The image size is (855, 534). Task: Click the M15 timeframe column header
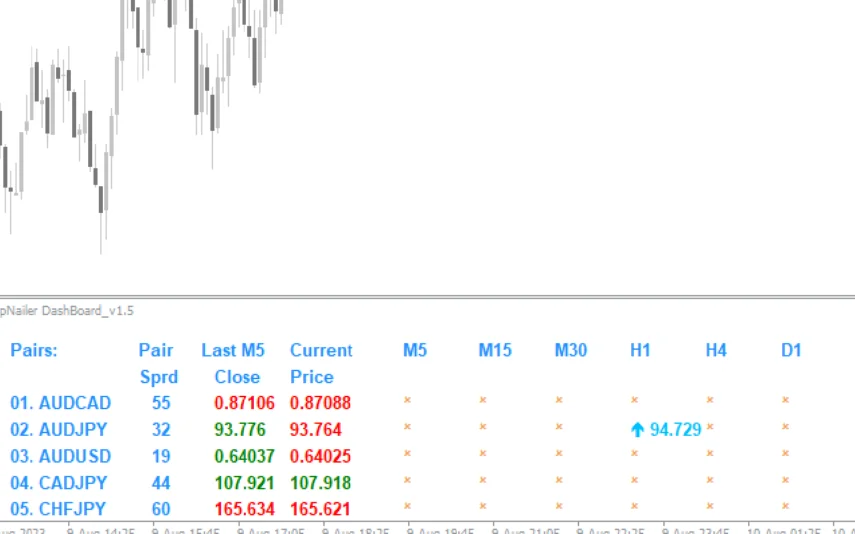(x=495, y=350)
